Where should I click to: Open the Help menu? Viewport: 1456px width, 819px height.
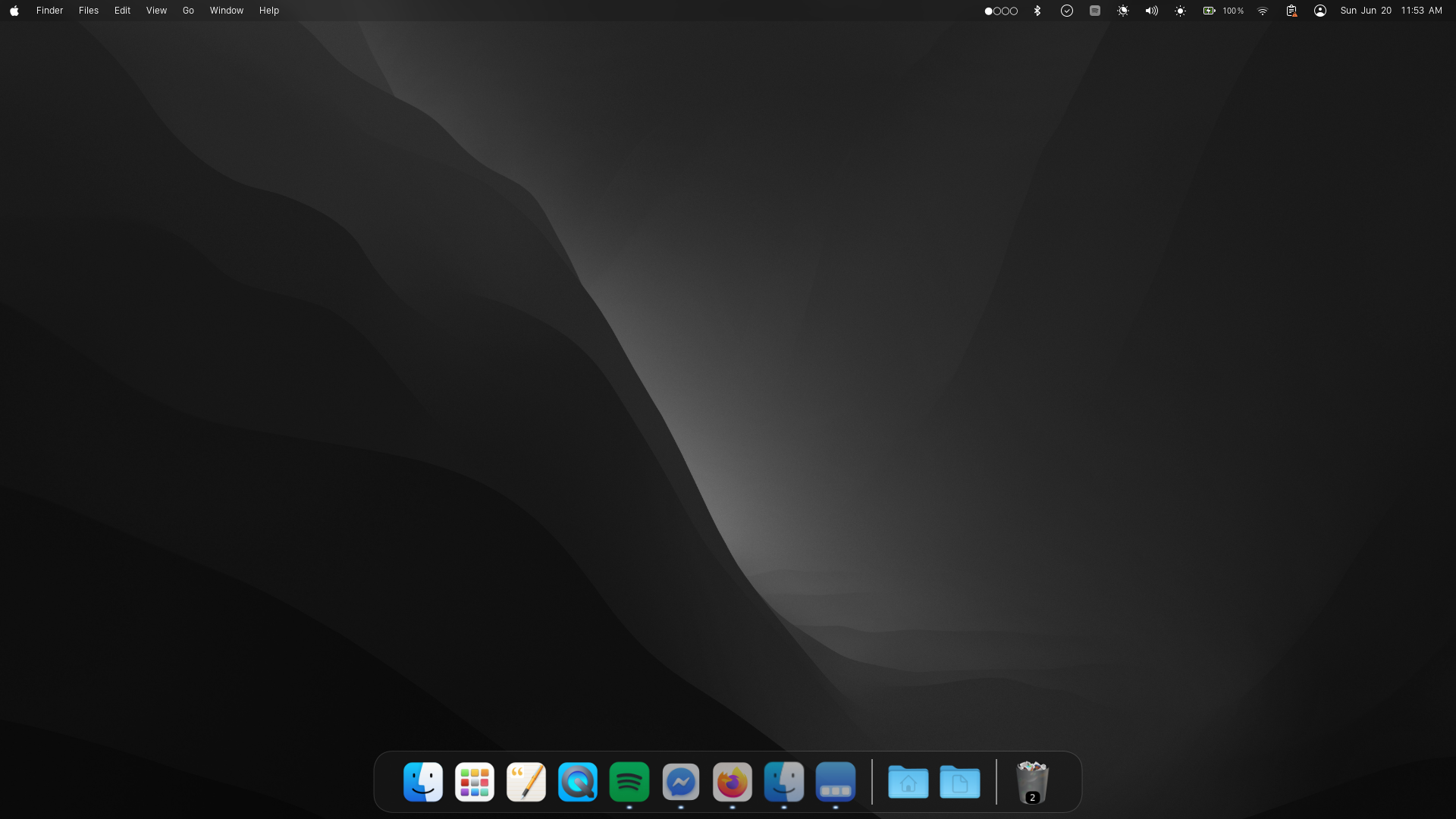point(268,11)
